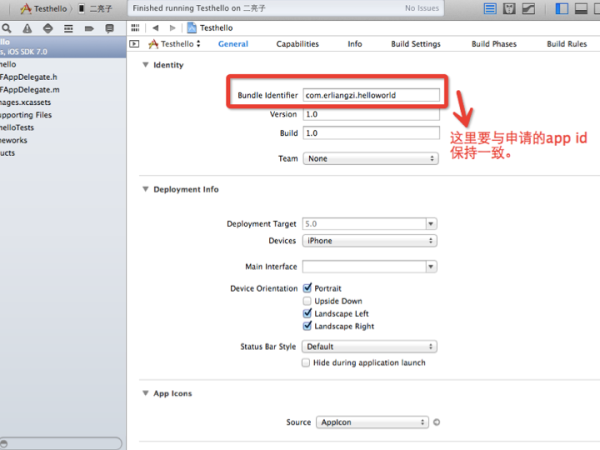Open the log navigator speech-bubble icon

(109, 28)
